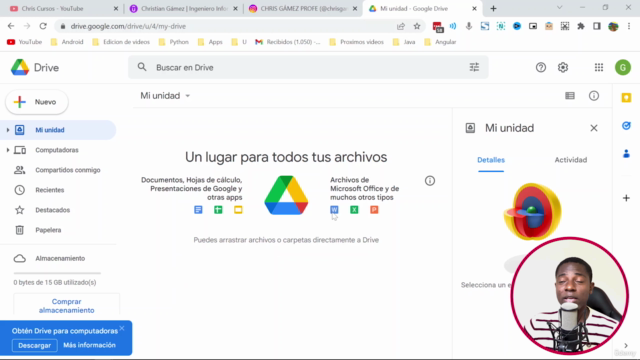Reload the current page
Screen dimensions: 640x360
[x=43, y=26]
